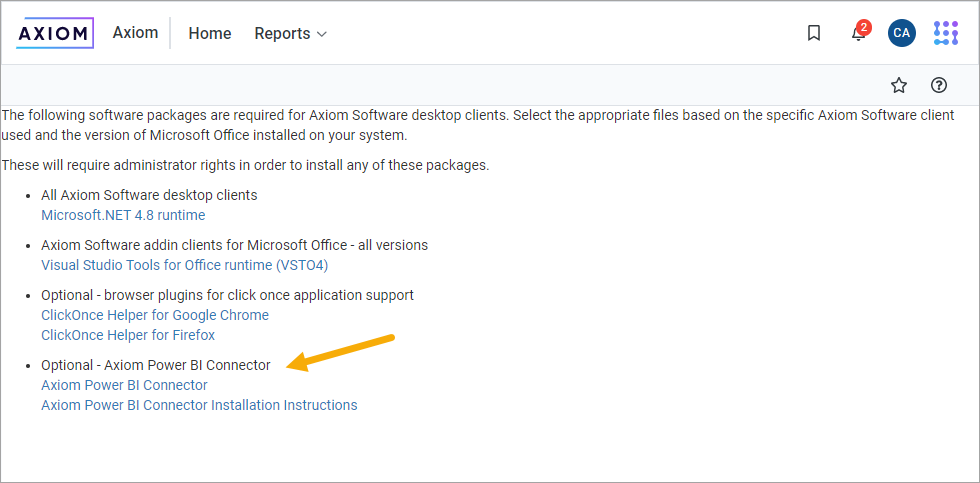Image resolution: width=980 pixels, height=483 pixels.
Task: Download the Axiom Power BI Connector link
Action: click(x=124, y=385)
